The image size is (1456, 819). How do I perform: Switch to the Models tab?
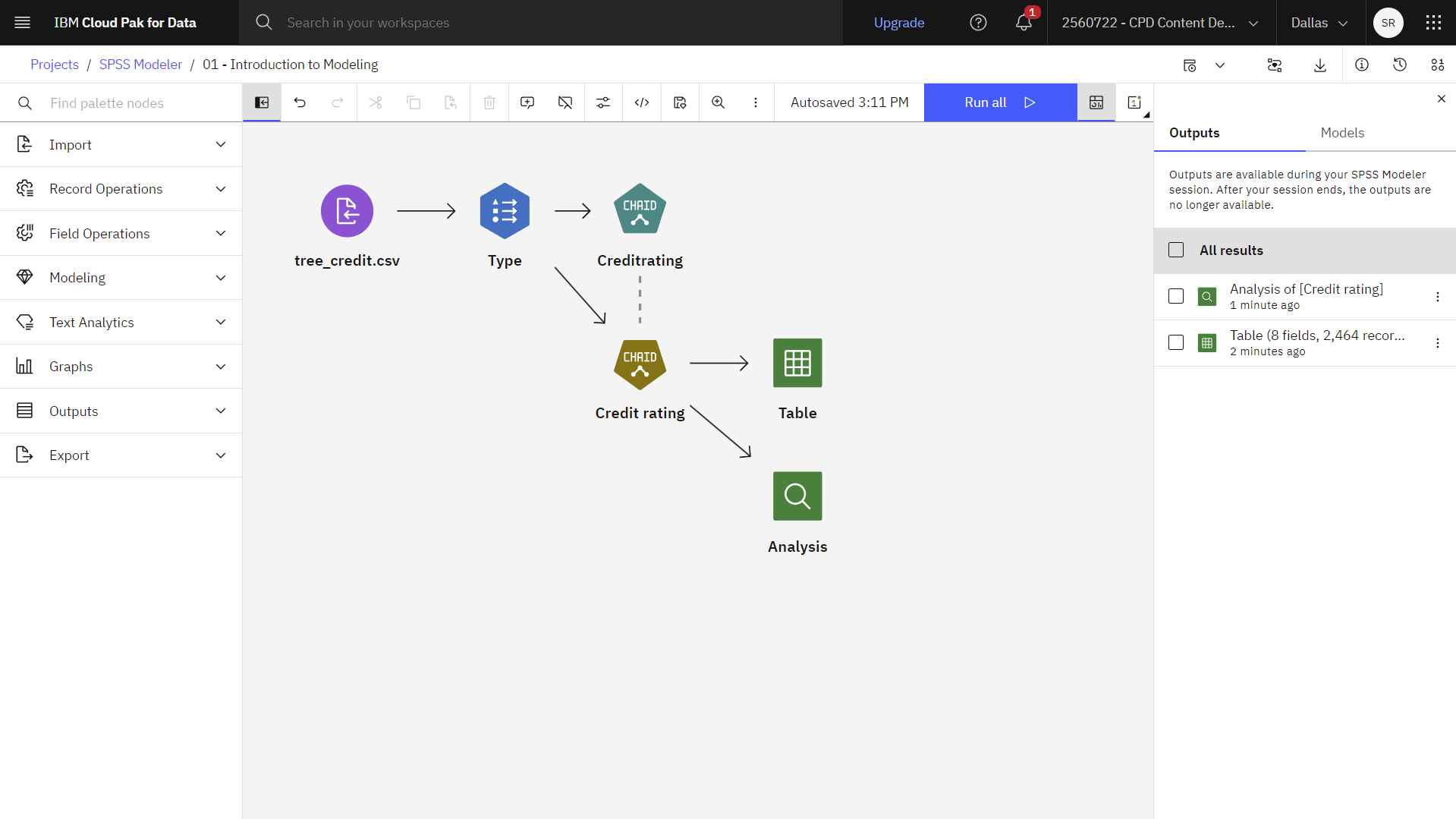1342,133
